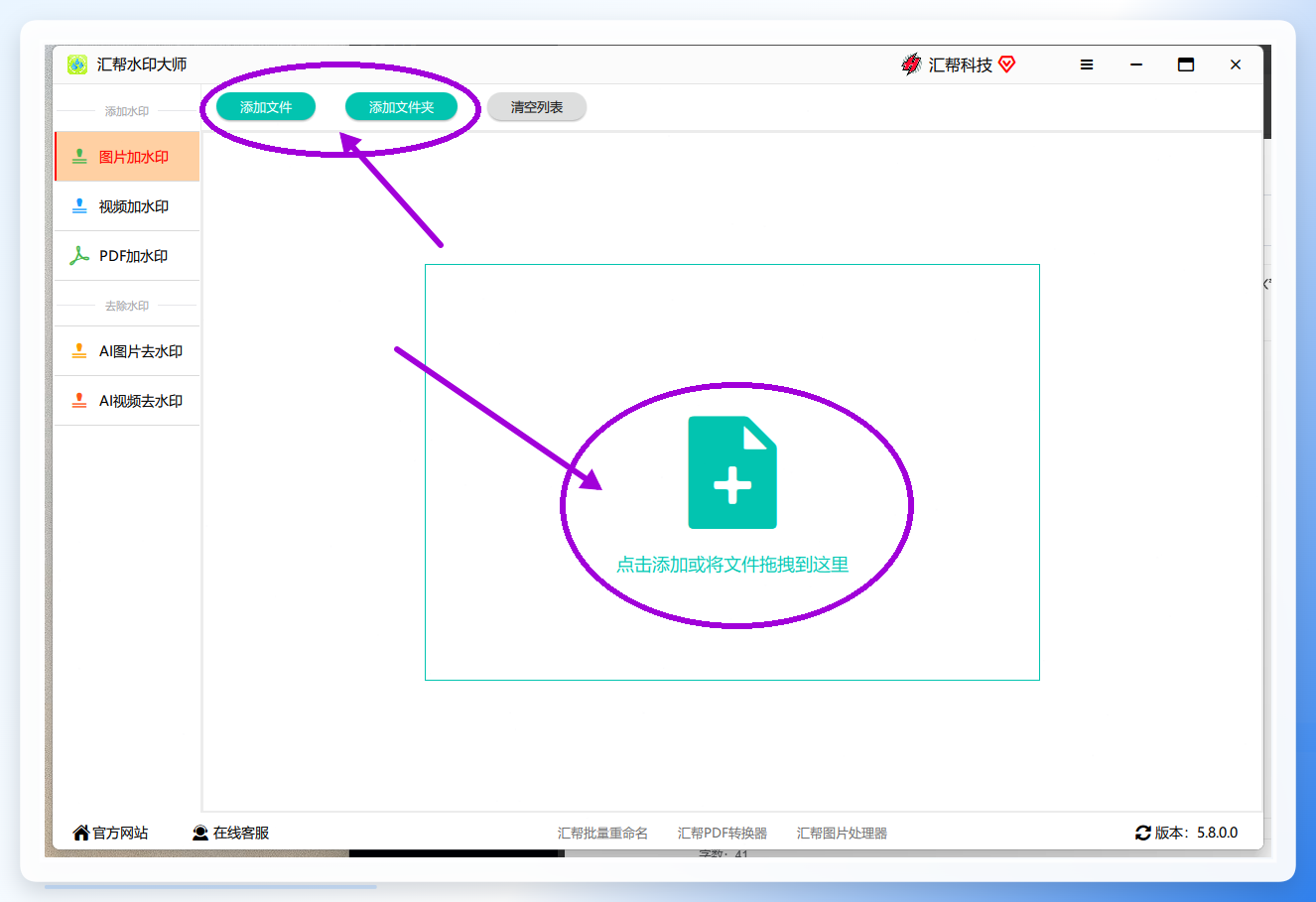Click the 汇帮科技 text in title bar
This screenshot has width=1316, height=902.
[x=961, y=64]
